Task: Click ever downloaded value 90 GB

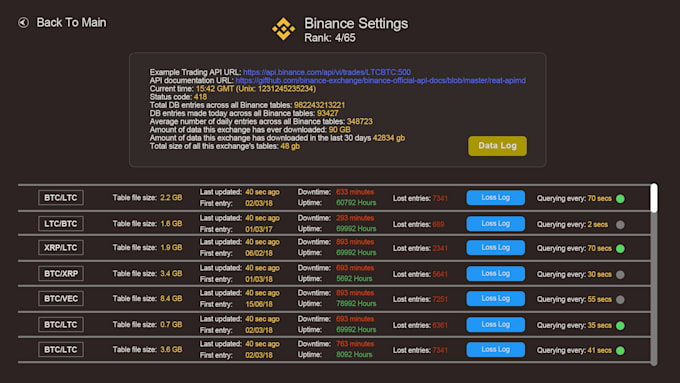Action: point(340,130)
